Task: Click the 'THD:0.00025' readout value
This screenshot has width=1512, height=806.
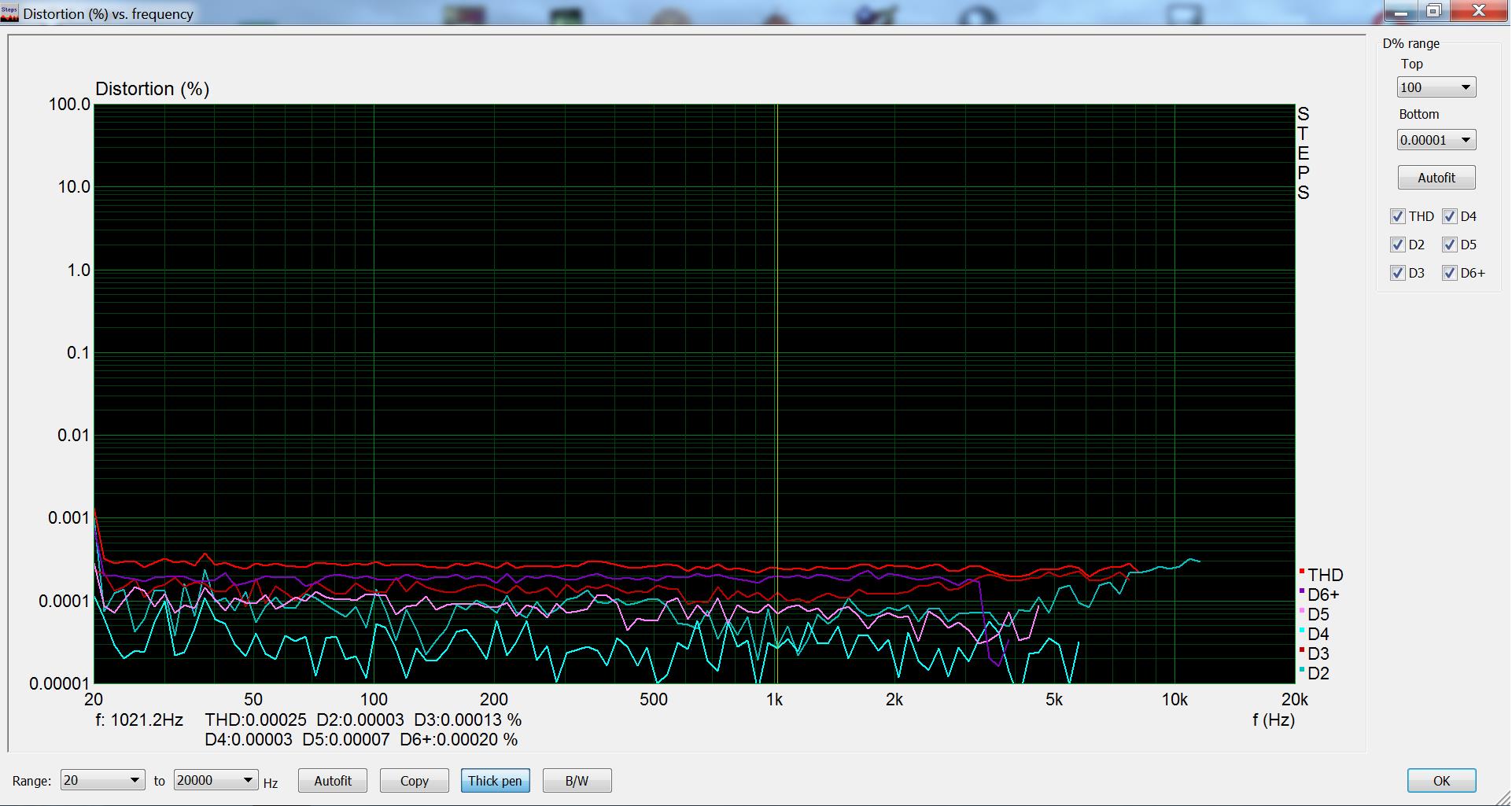Action: 256,720
